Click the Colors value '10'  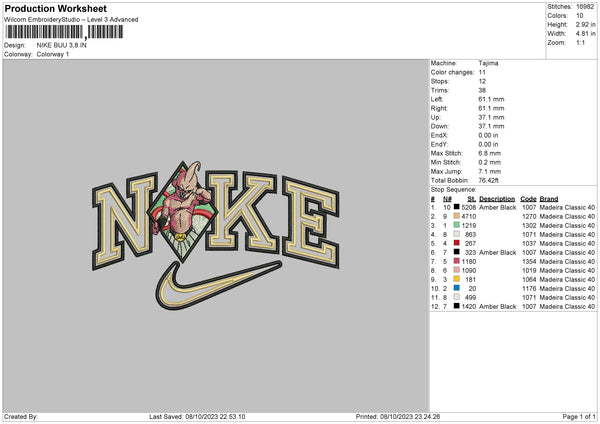click(580, 16)
